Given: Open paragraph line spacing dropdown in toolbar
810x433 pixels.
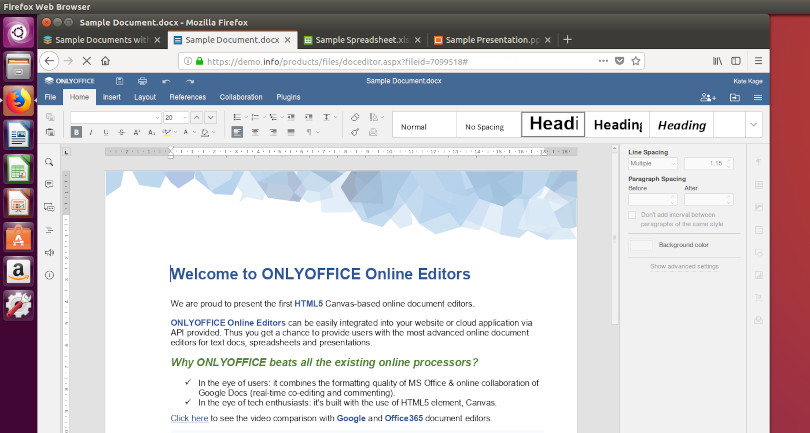Looking at the screenshot, I should coord(336,118).
